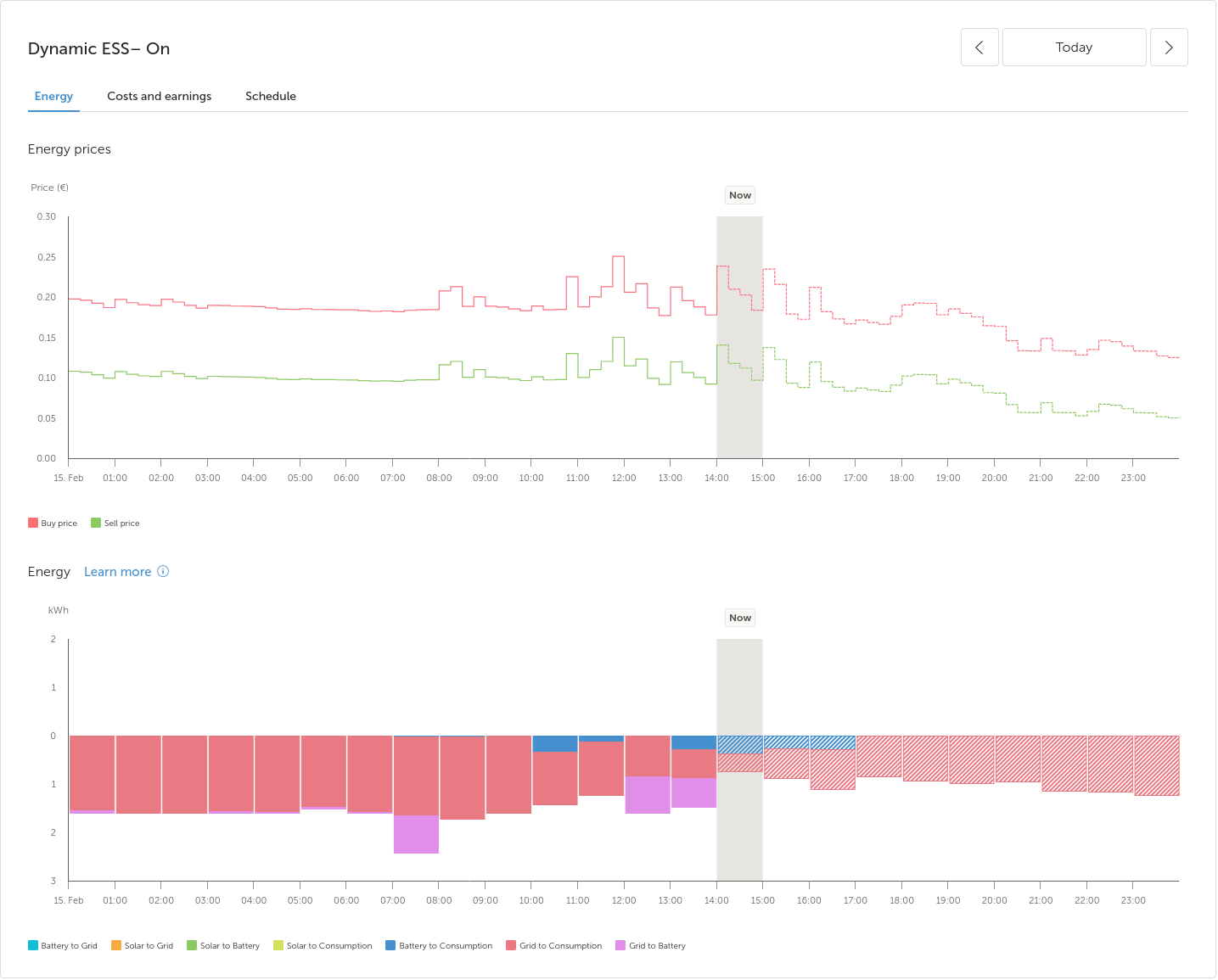The width and height of the screenshot is (1218, 980).
Task: Toggle Grid to Battery legend item
Action: click(x=650, y=946)
